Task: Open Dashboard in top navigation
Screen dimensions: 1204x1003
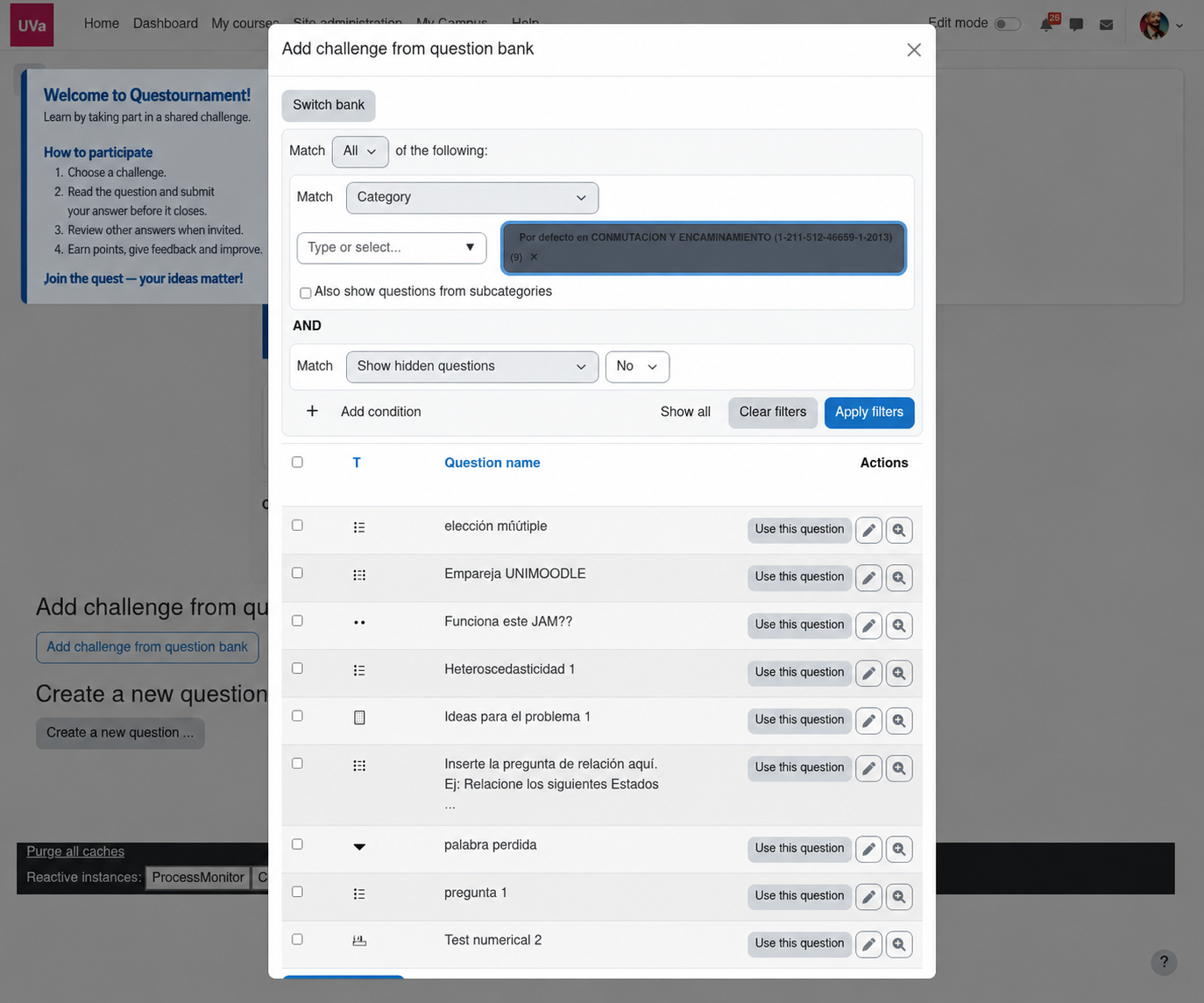Action: coord(166,24)
